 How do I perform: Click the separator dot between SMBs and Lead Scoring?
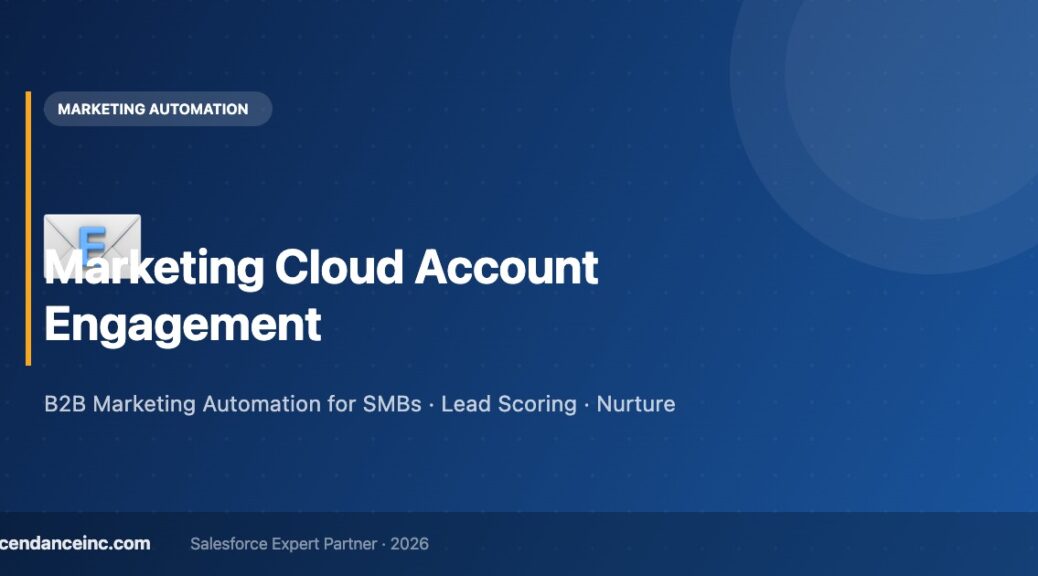pos(430,405)
